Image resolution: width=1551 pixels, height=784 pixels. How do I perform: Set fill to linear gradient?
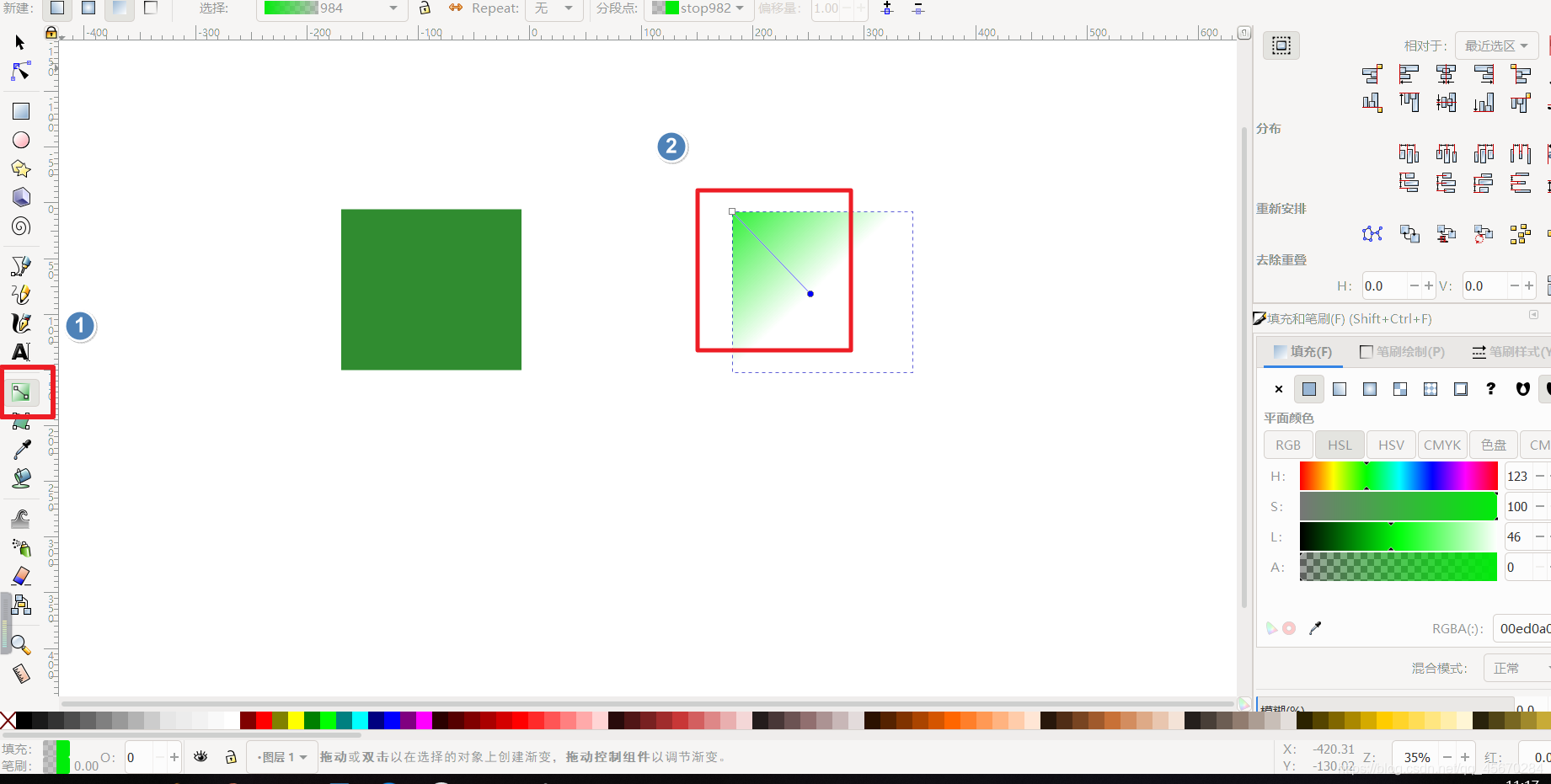point(1340,389)
